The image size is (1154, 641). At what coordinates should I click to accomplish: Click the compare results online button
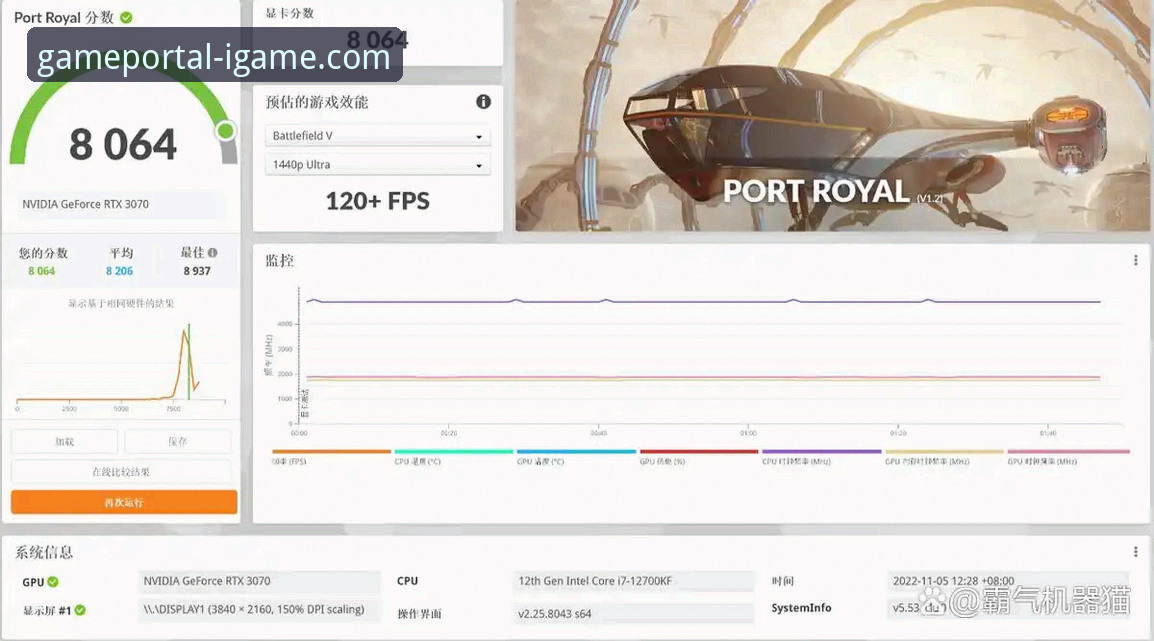pos(121,472)
